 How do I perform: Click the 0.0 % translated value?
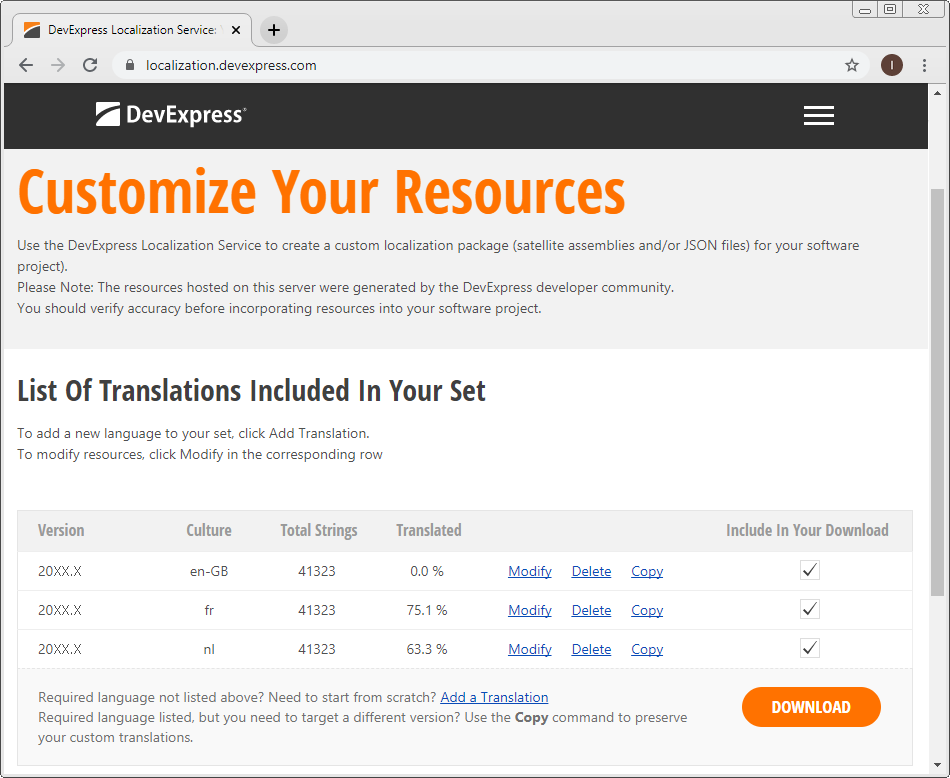pos(427,571)
